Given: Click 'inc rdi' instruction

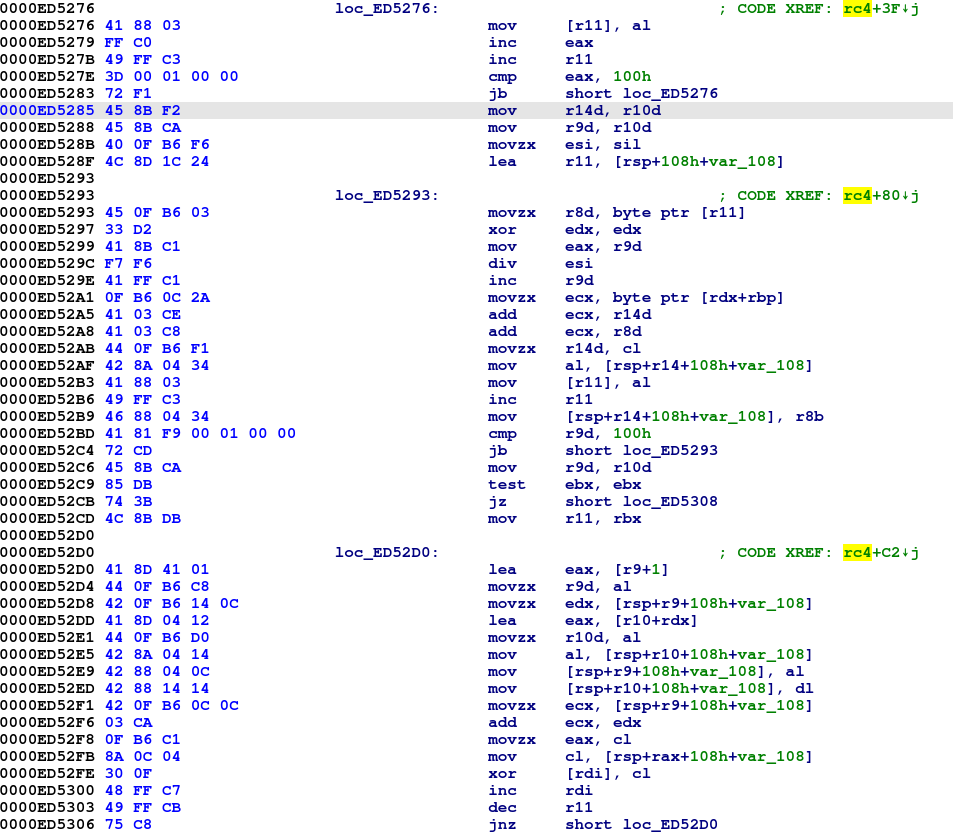Looking at the screenshot, I should pos(540,791).
